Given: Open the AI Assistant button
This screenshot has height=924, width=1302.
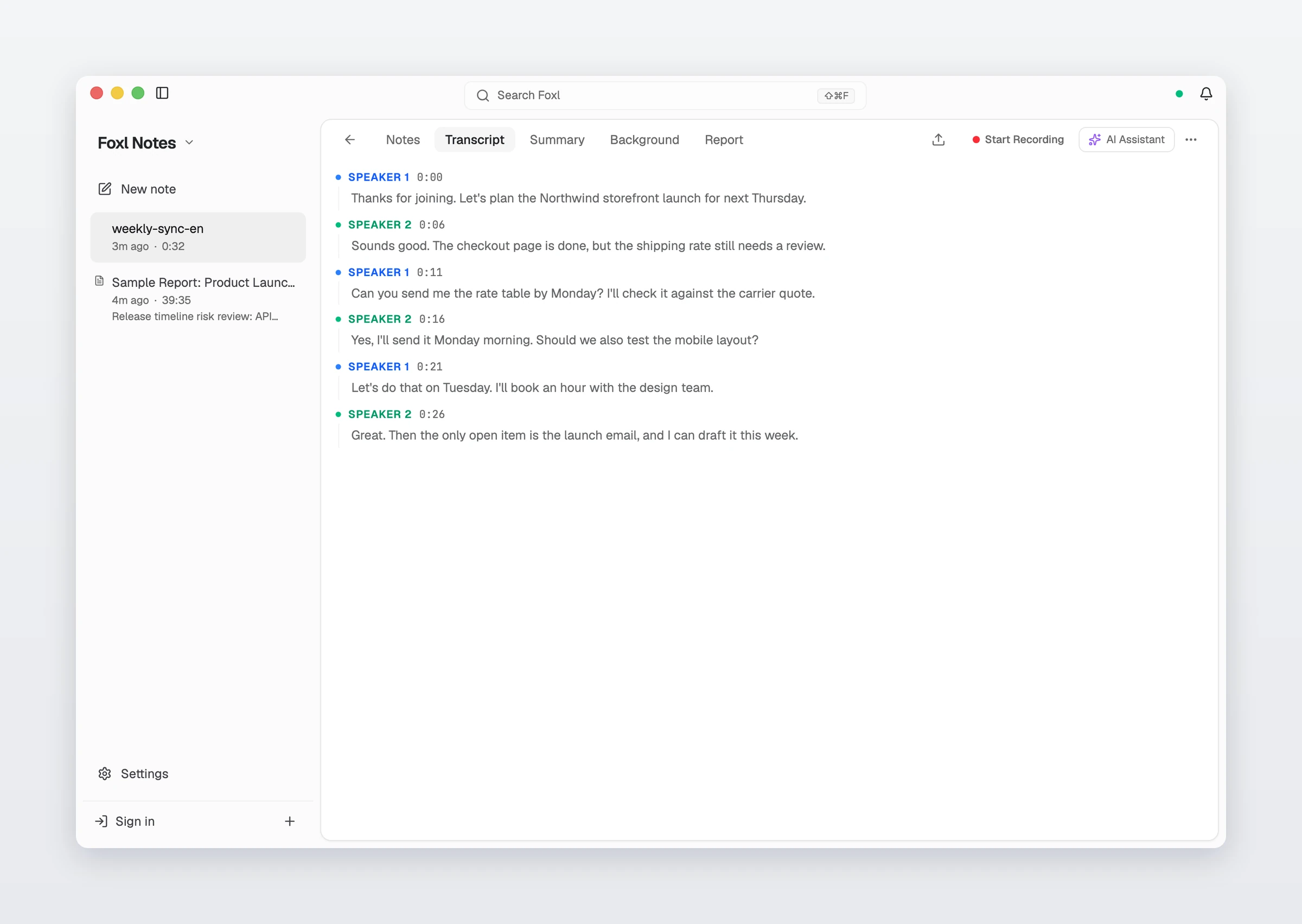Looking at the screenshot, I should pos(1126,139).
